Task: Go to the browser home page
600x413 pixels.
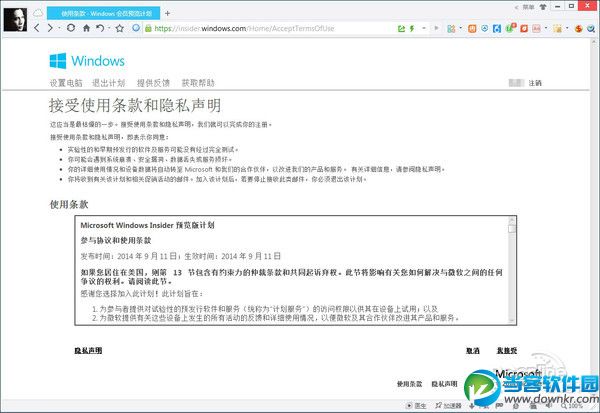Action: [86, 28]
